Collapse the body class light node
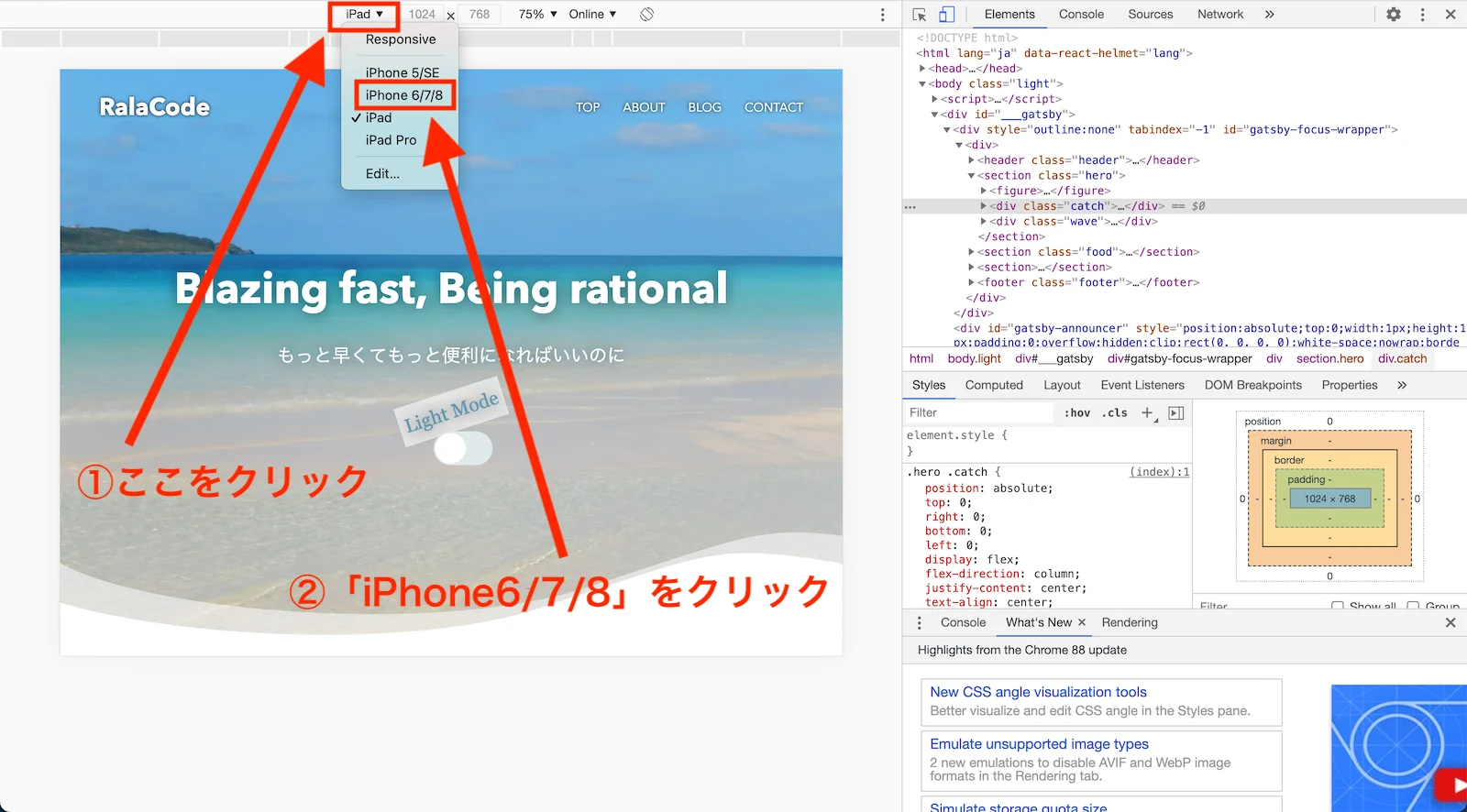Image resolution: width=1467 pixels, height=812 pixels. pyautogui.click(x=922, y=84)
